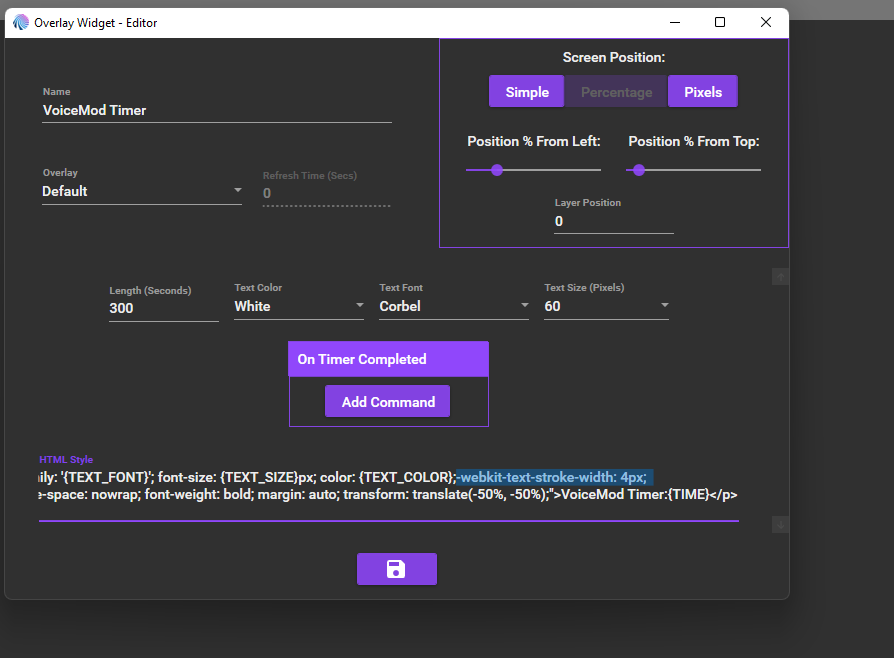Image resolution: width=894 pixels, height=658 pixels.
Task: Expand the Text Size (Pixels) dropdown
Action: 605,307
